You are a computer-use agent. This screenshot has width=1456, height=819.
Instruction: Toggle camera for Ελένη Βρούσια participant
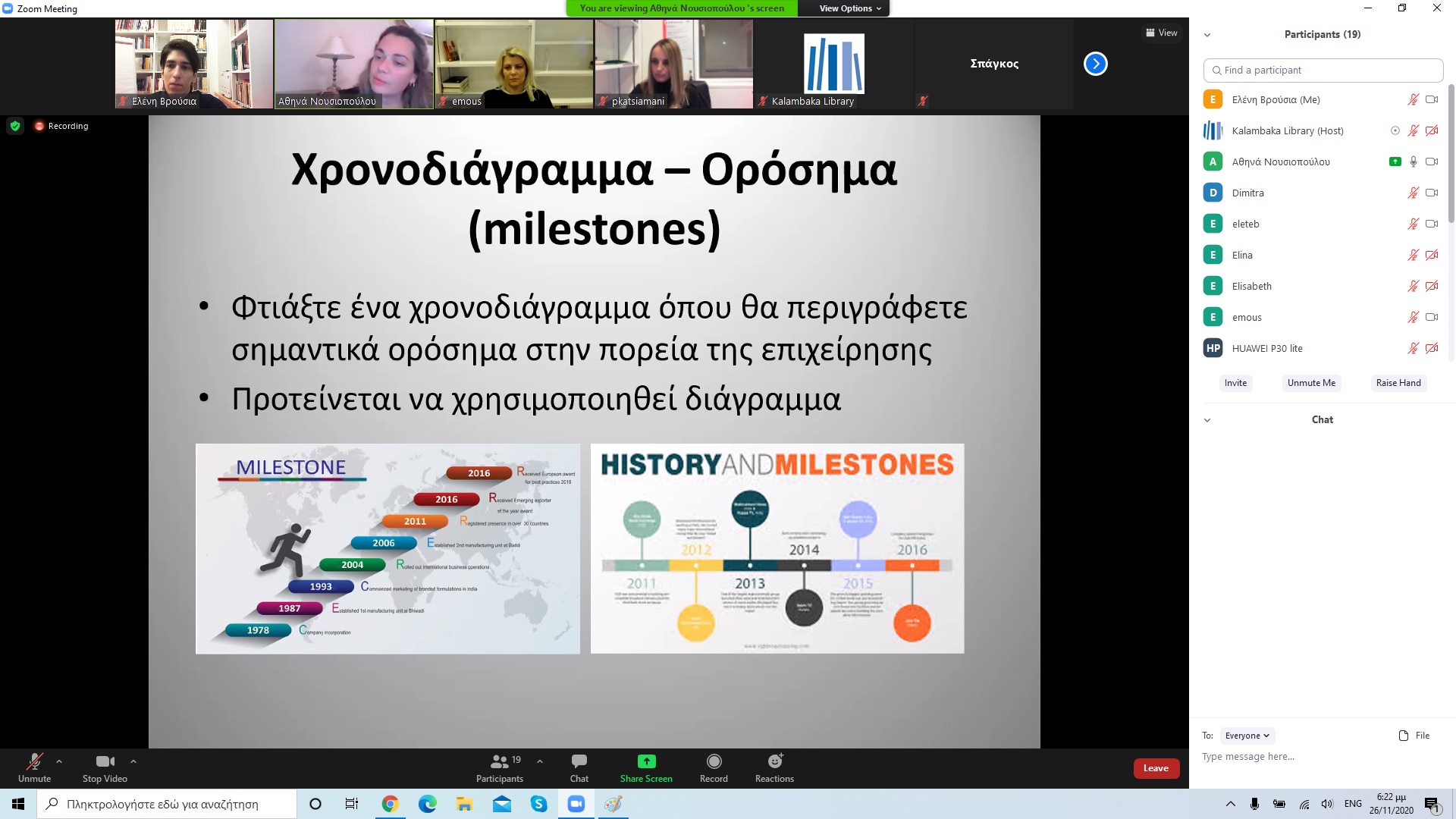1432,99
